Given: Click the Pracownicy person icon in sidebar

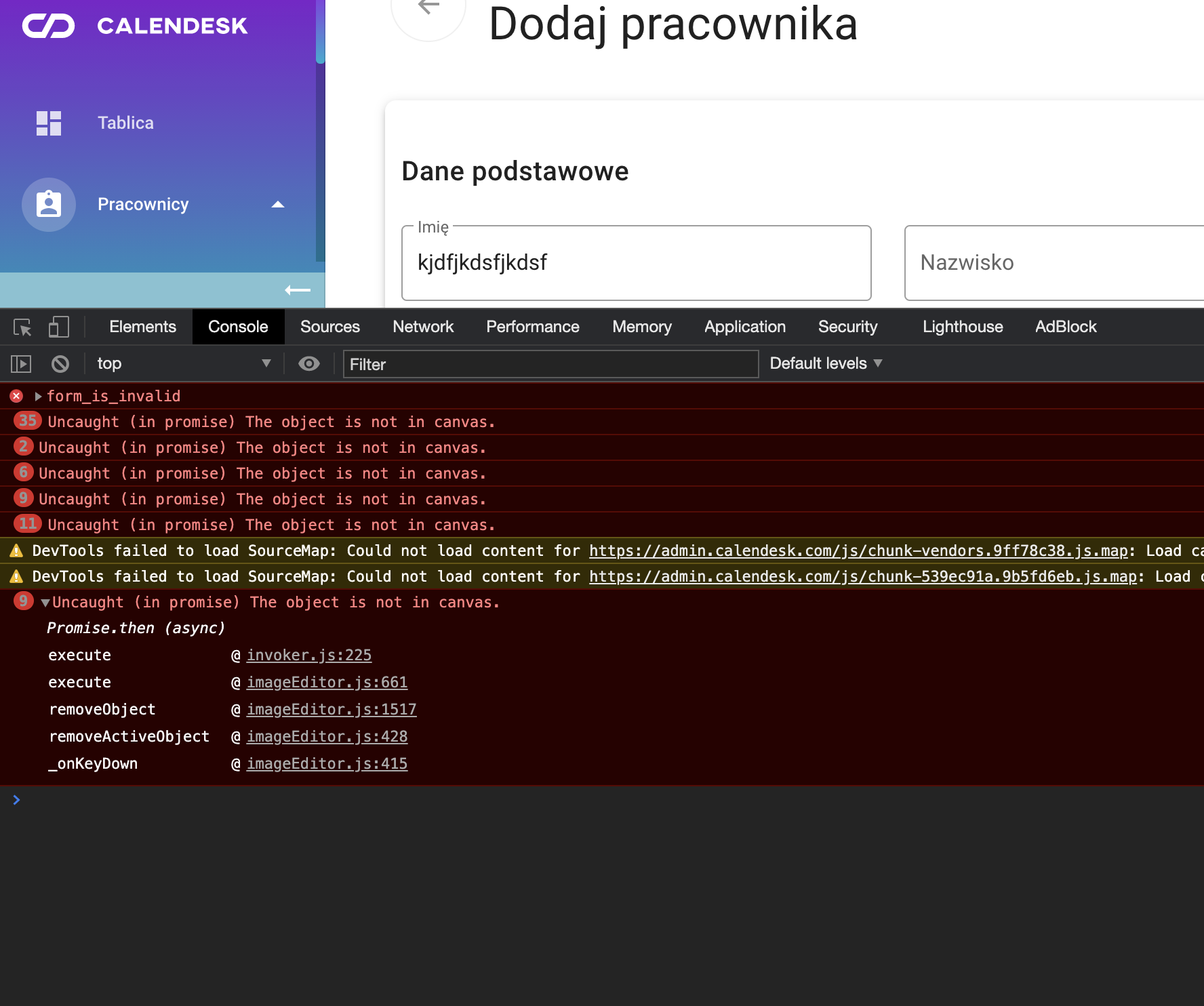Looking at the screenshot, I should tap(48, 205).
